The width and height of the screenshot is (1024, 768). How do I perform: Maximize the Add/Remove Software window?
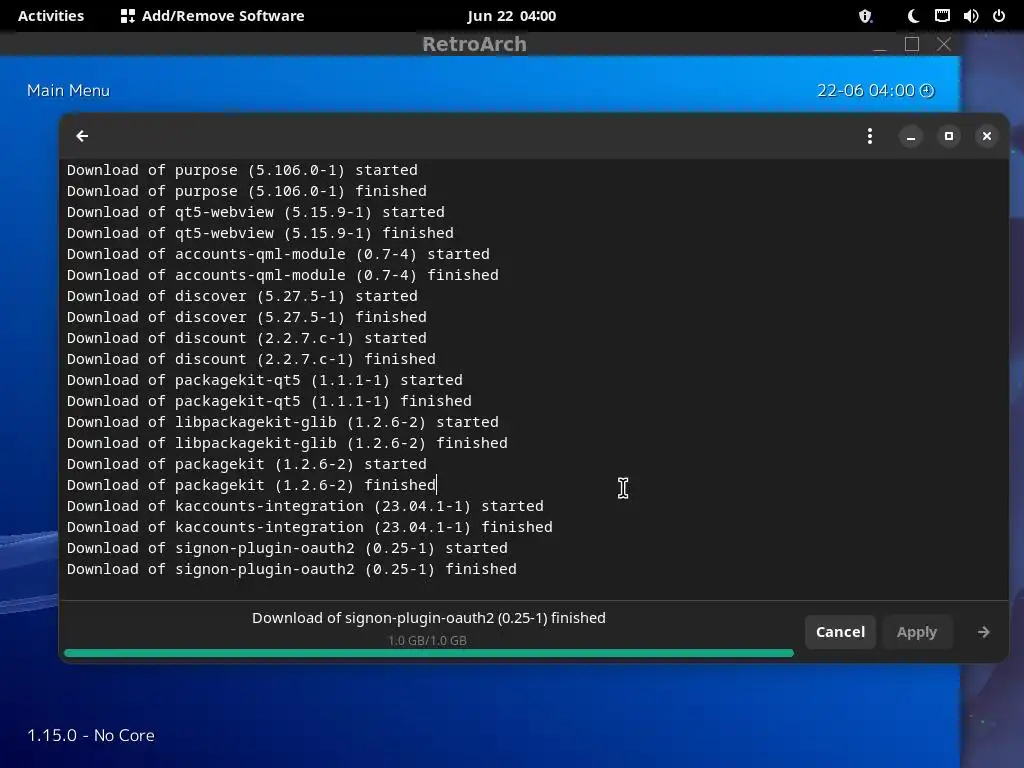point(948,136)
